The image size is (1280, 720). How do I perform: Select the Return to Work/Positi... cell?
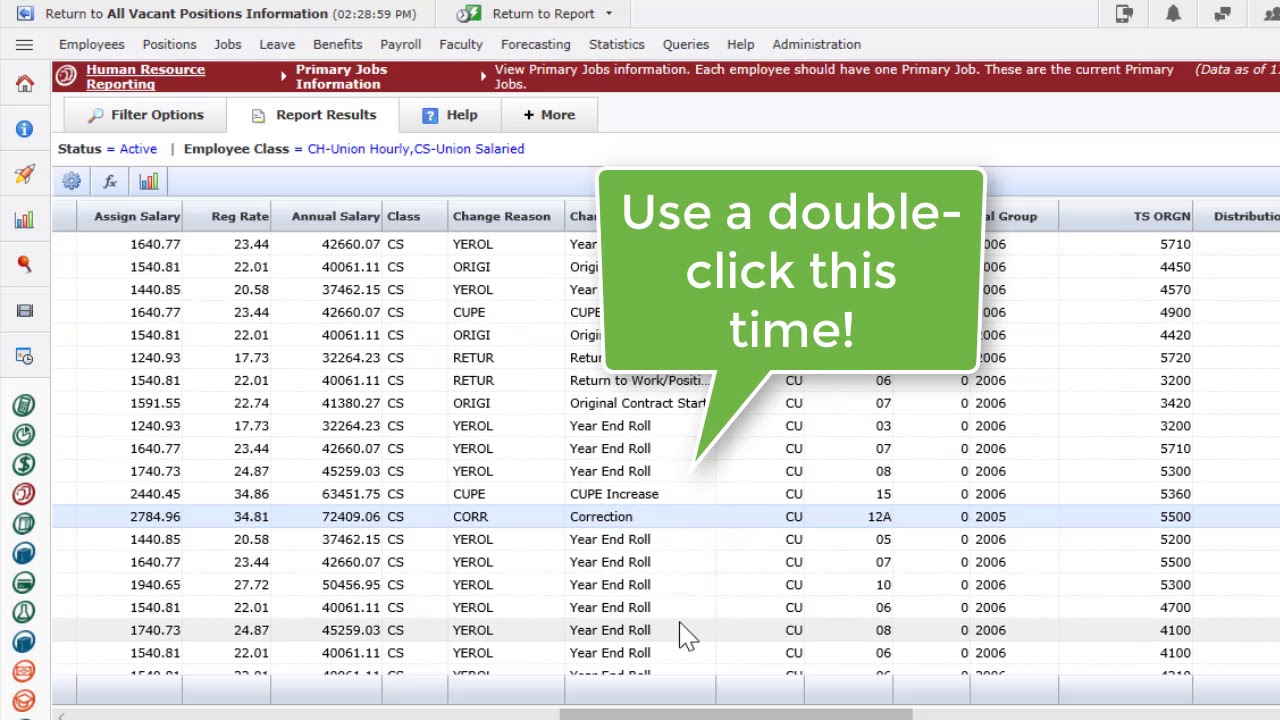[x=640, y=380]
